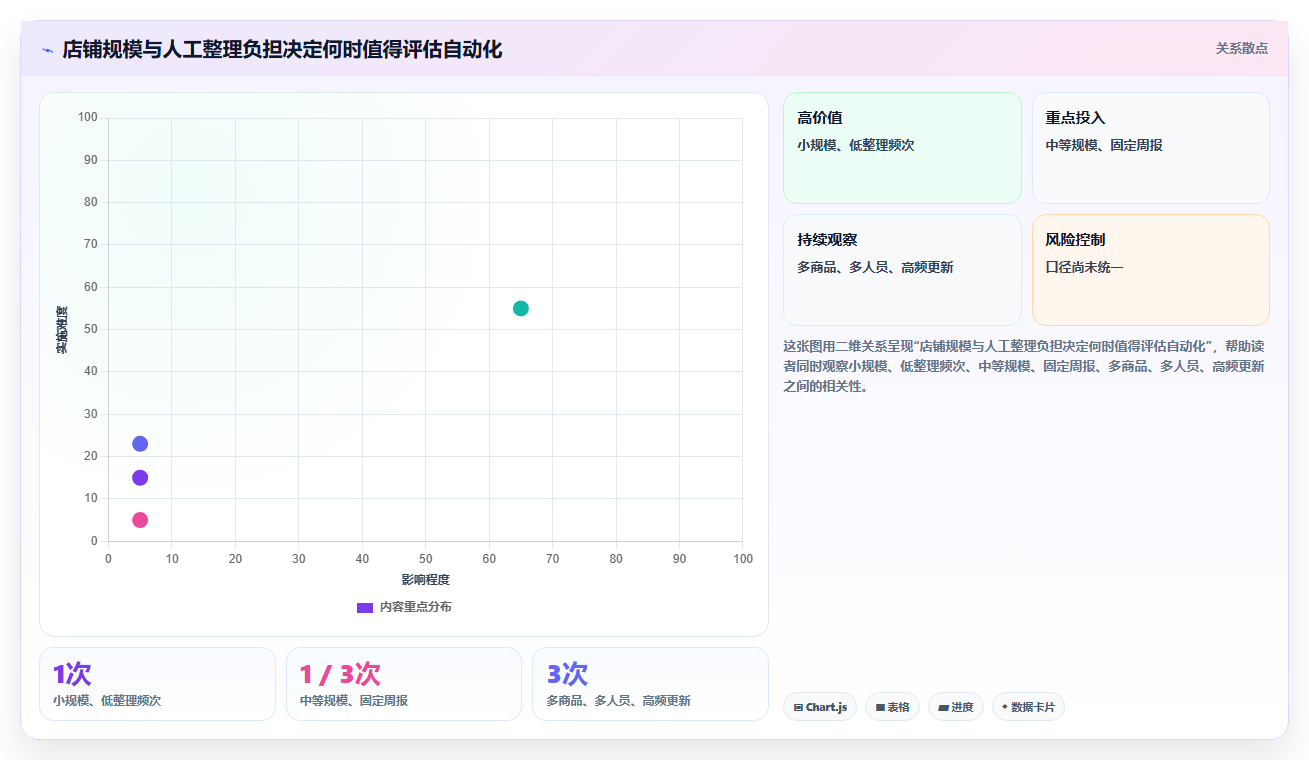Click the blue-violet data point near 23
The image size is (1309, 760).
140,444
